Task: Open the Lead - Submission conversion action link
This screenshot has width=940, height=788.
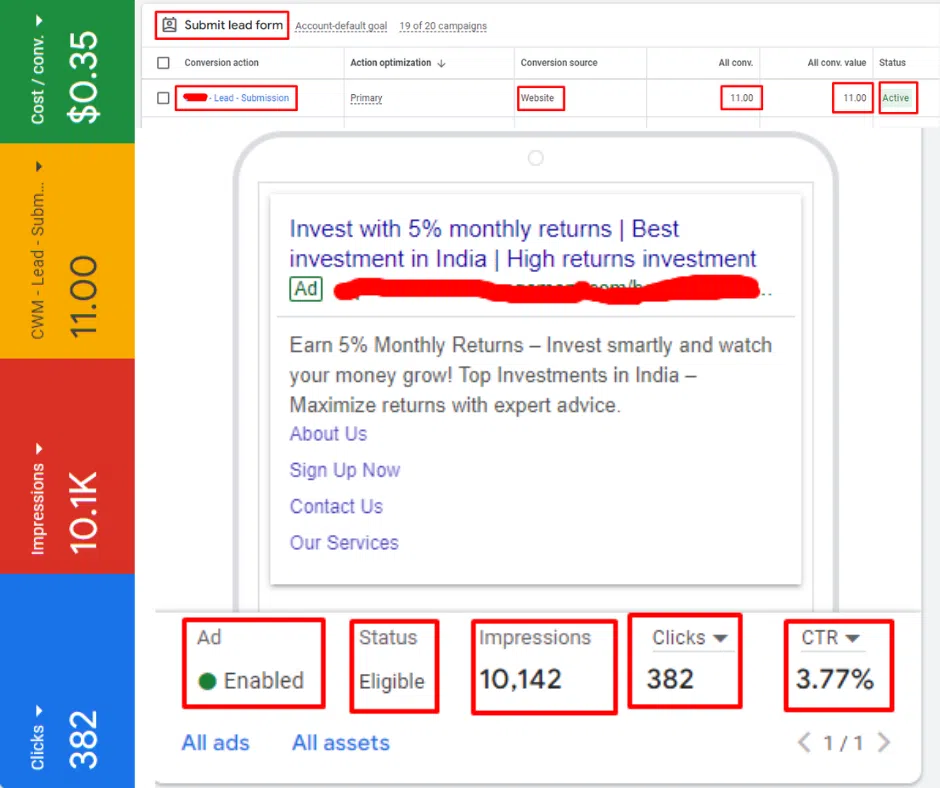Action: [x=250, y=98]
